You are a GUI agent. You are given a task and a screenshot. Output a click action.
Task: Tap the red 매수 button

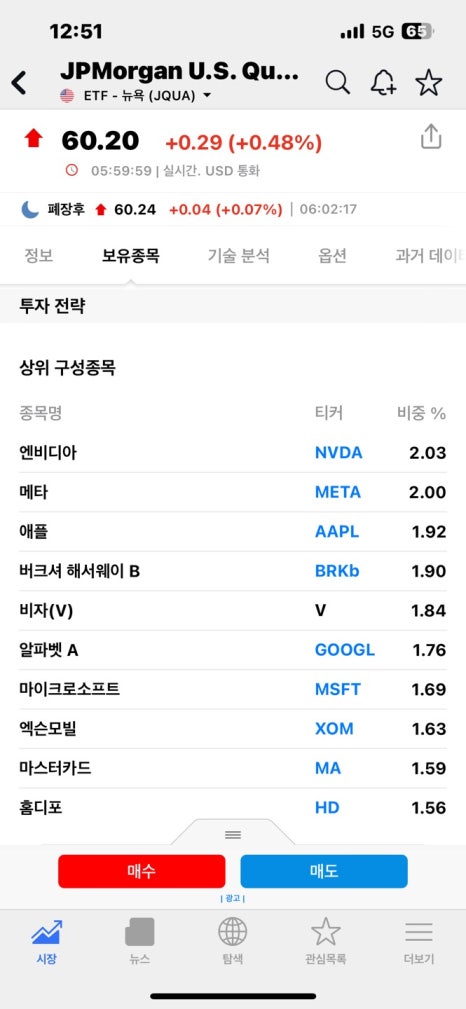pyautogui.click(x=142, y=871)
